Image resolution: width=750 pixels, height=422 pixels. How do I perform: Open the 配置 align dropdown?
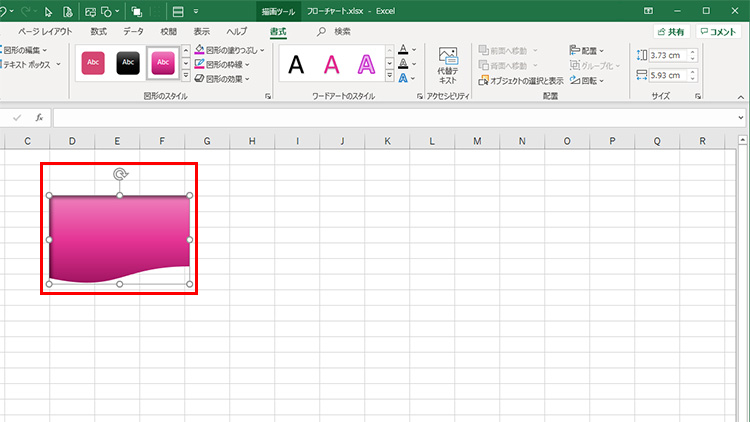pyautogui.click(x=590, y=49)
